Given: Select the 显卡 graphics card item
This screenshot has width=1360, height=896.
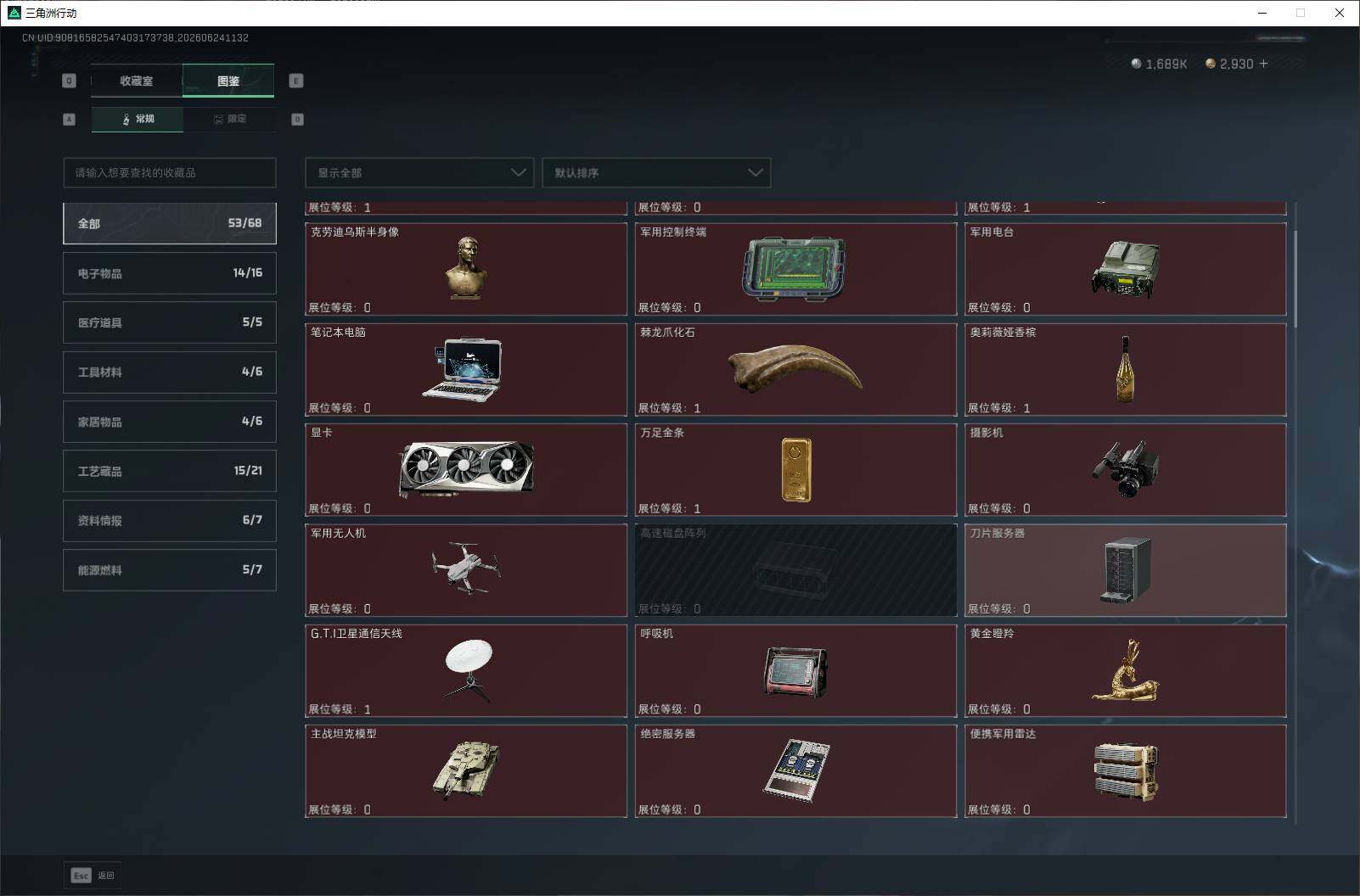Looking at the screenshot, I should click(466, 469).
